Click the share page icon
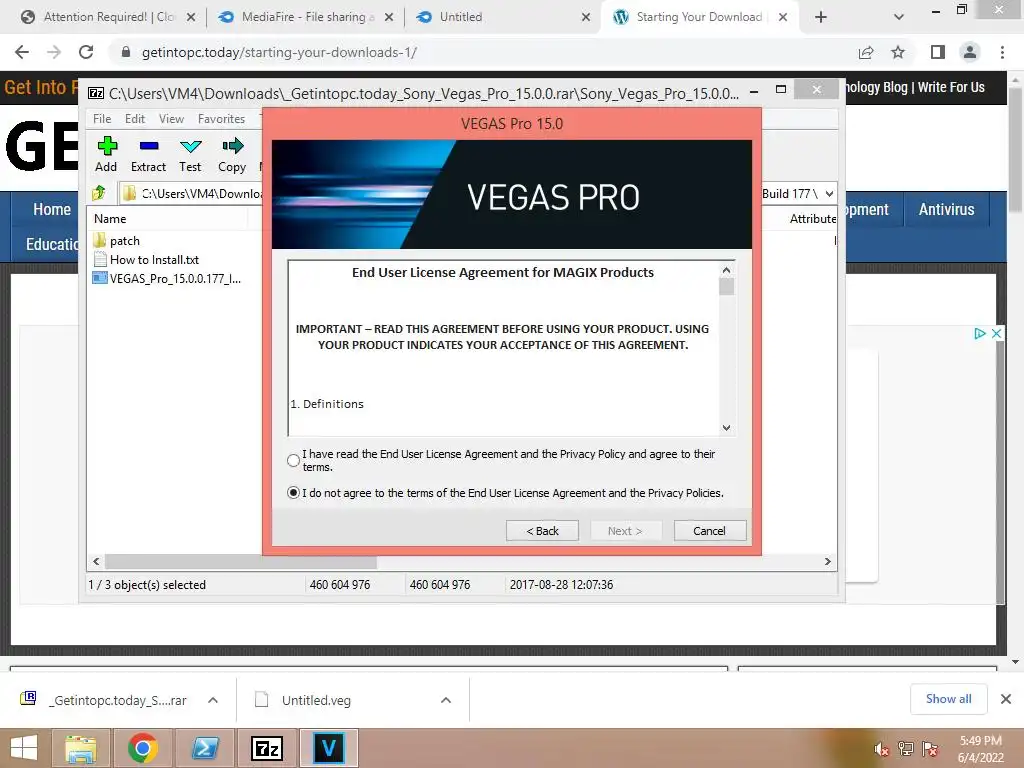The image size is (1024, 768). (866, 52)
